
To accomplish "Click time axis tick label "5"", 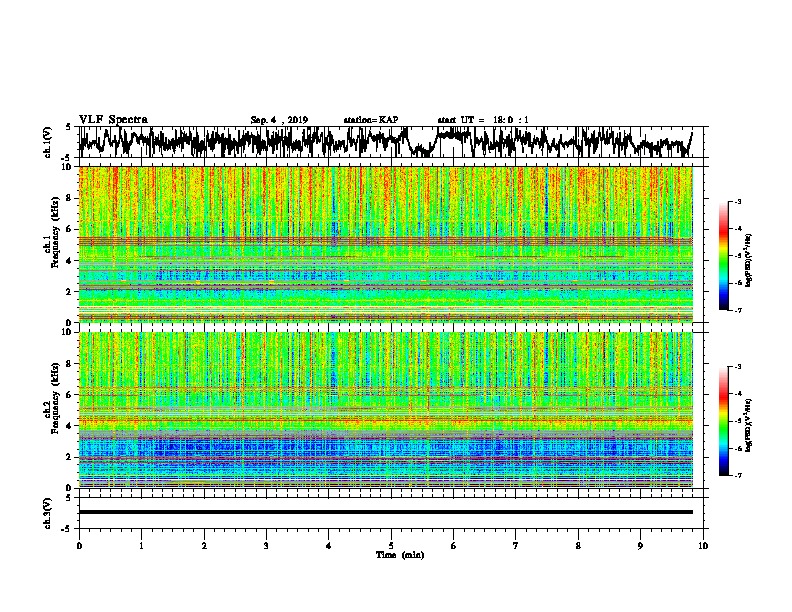I will coord(391,546).
